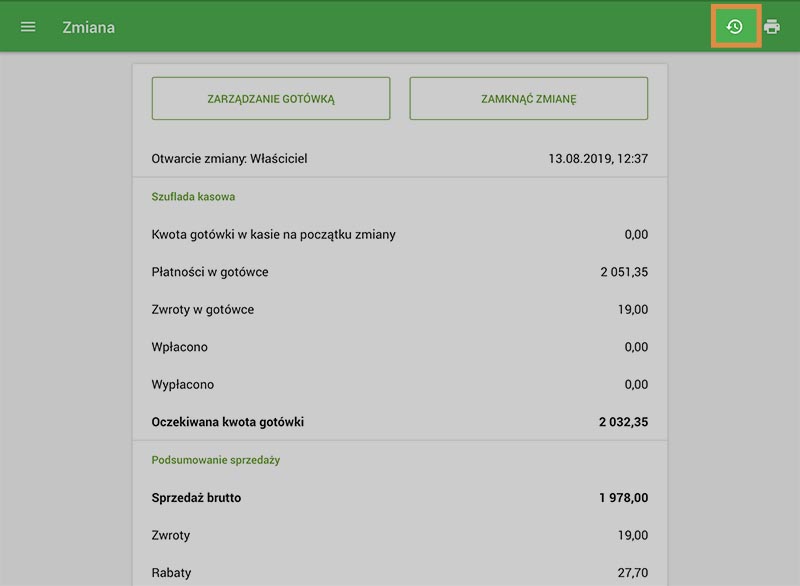The image size is (800, 586).
Task: Click the Rabaty amount 27,70
Action: tap(632, 573)
